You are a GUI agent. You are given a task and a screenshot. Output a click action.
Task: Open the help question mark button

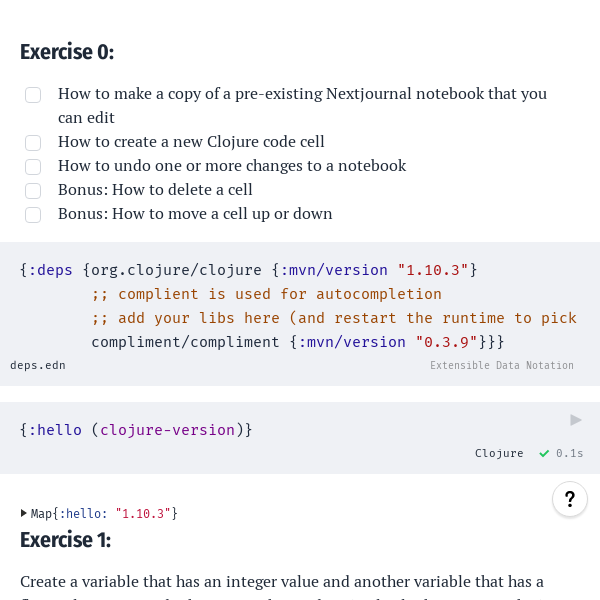tap(569, 499)
